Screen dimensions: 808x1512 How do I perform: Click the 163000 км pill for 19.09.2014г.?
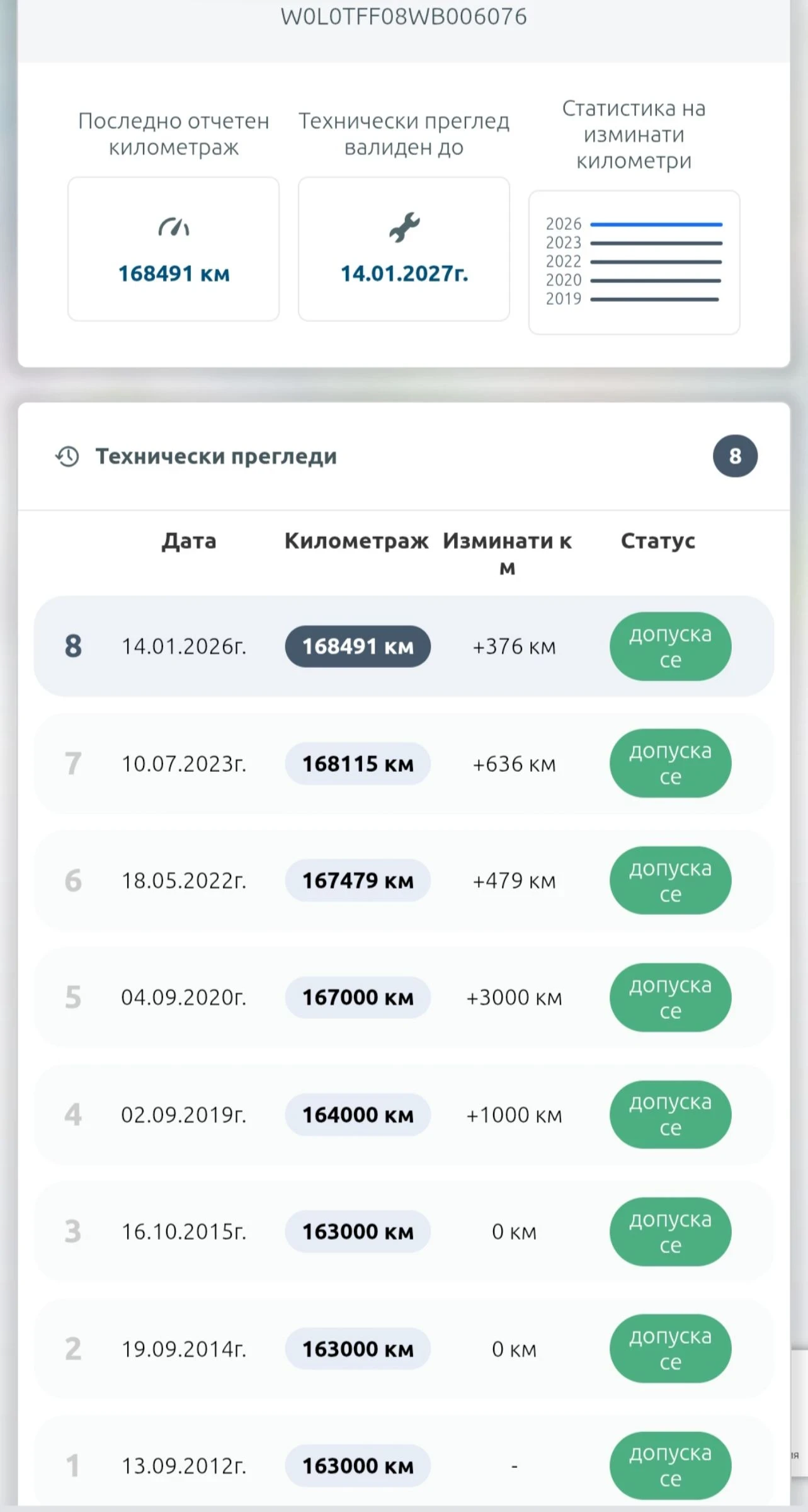357,1349
